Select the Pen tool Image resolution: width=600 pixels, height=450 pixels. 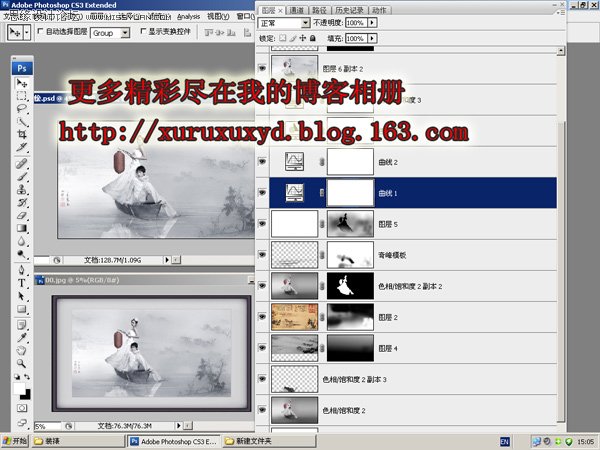(22, 270)
